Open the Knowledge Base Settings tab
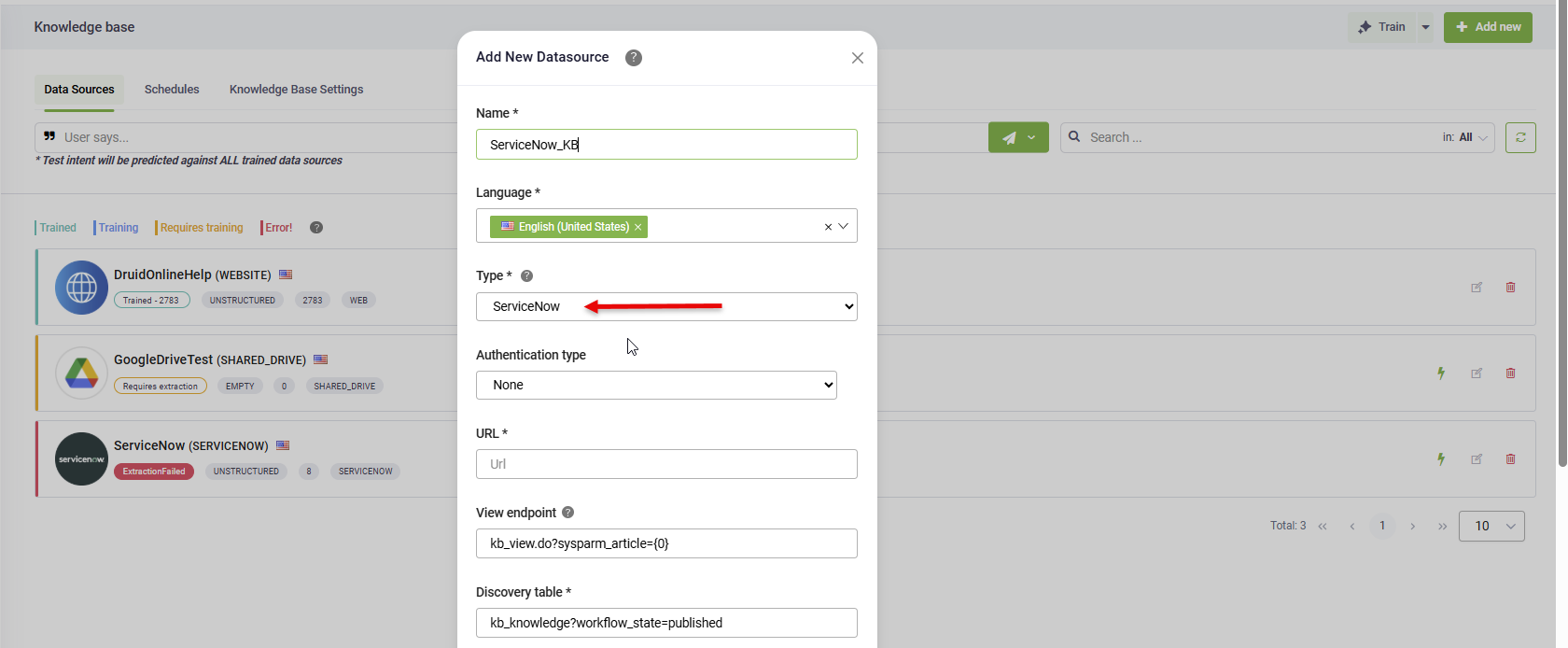This screenshot has height=648, width=1568. click(x=296, y=90)
